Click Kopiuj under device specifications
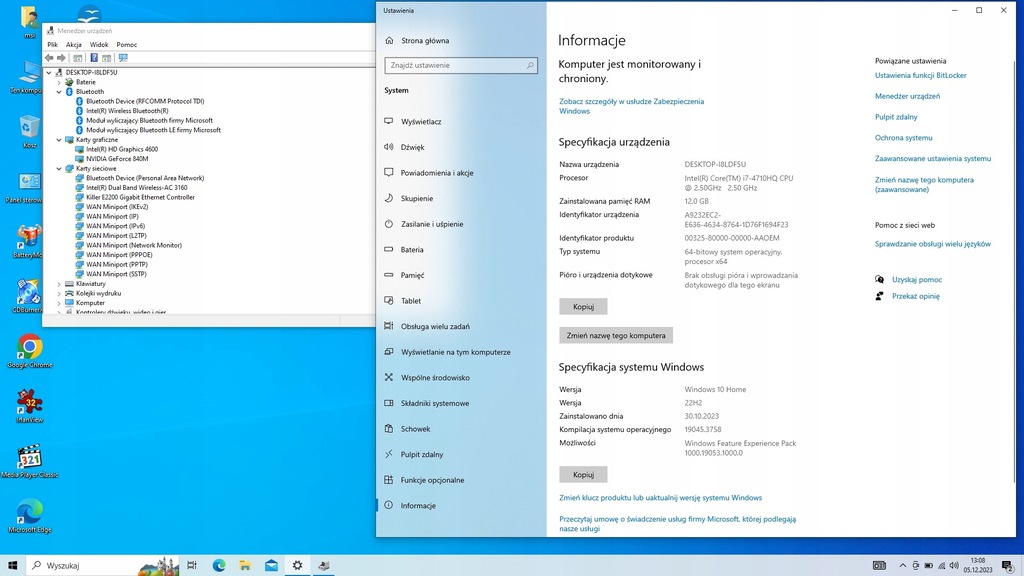This screenshot has height=576, width=1024. [x=583, y=306]
